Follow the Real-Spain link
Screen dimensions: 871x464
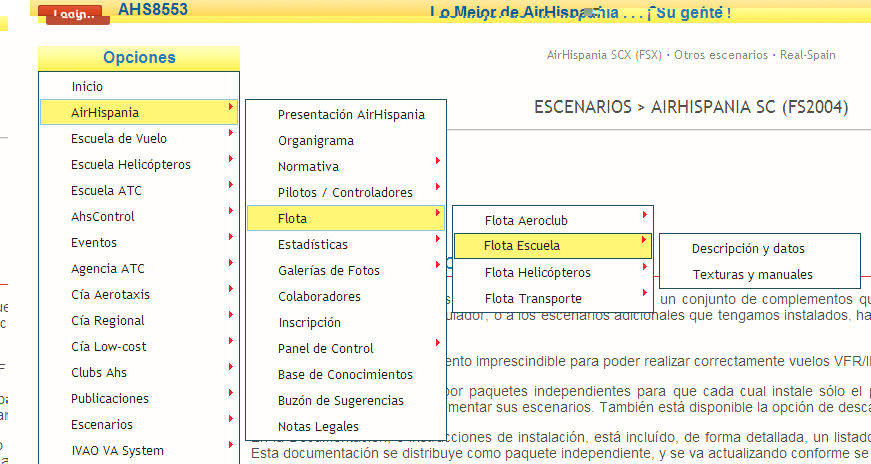(x=808, y=55)
